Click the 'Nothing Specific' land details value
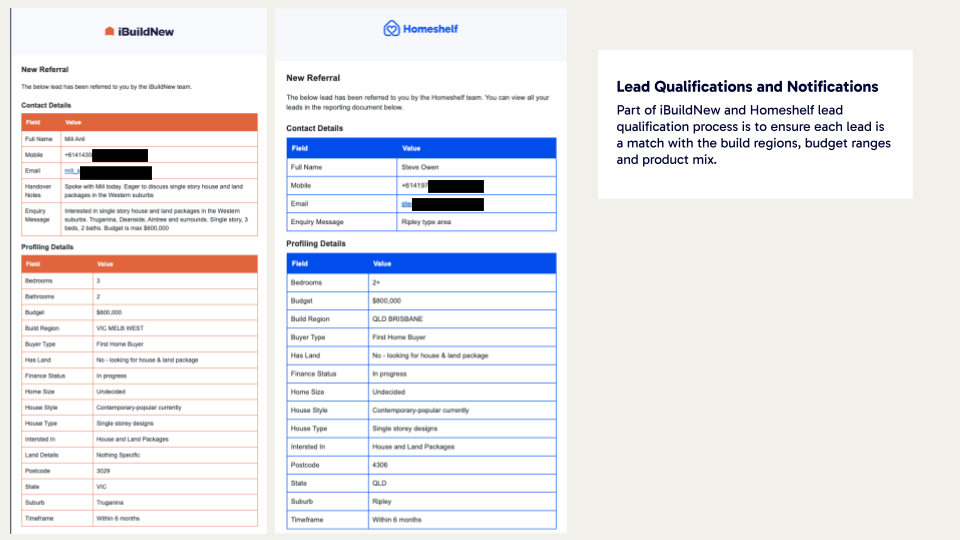This screenshot has width=960, height=540. (118, 455)
